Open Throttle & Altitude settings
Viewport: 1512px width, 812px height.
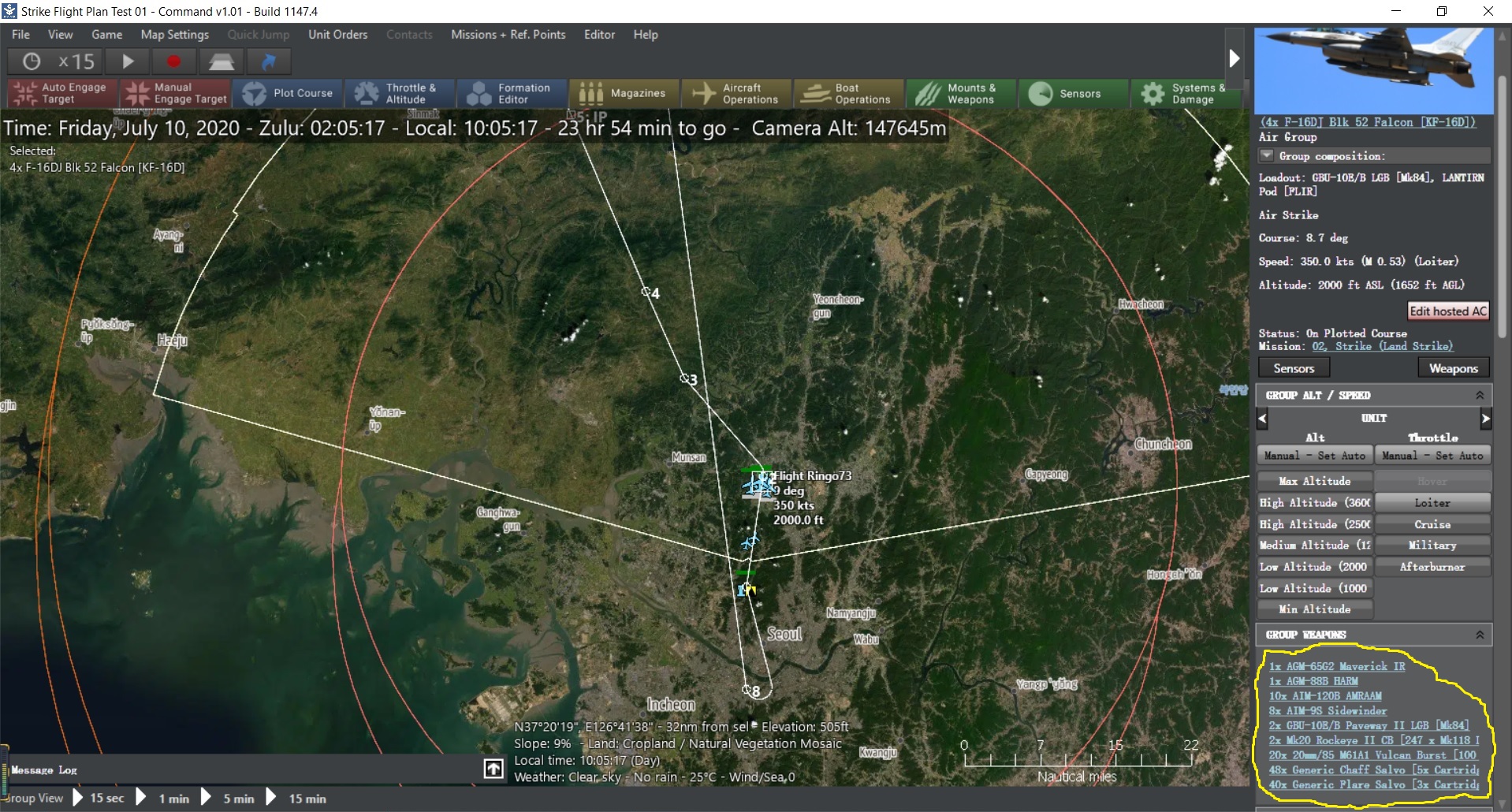coord(400,93)
